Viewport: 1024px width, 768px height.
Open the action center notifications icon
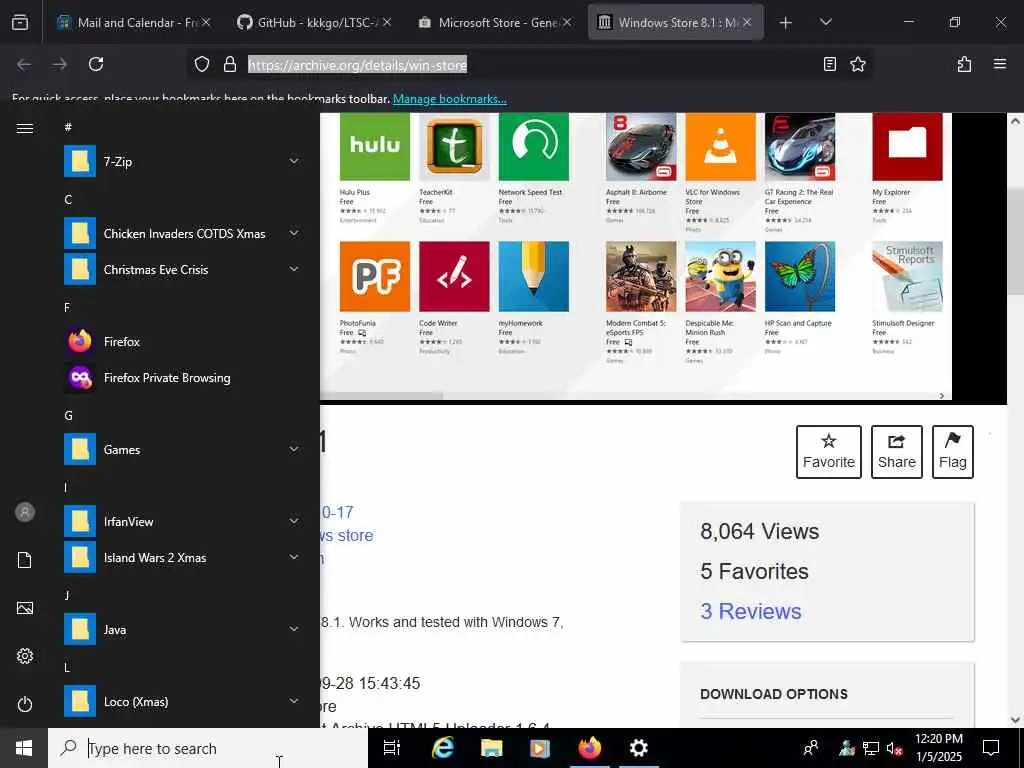(x=991, y=748)
